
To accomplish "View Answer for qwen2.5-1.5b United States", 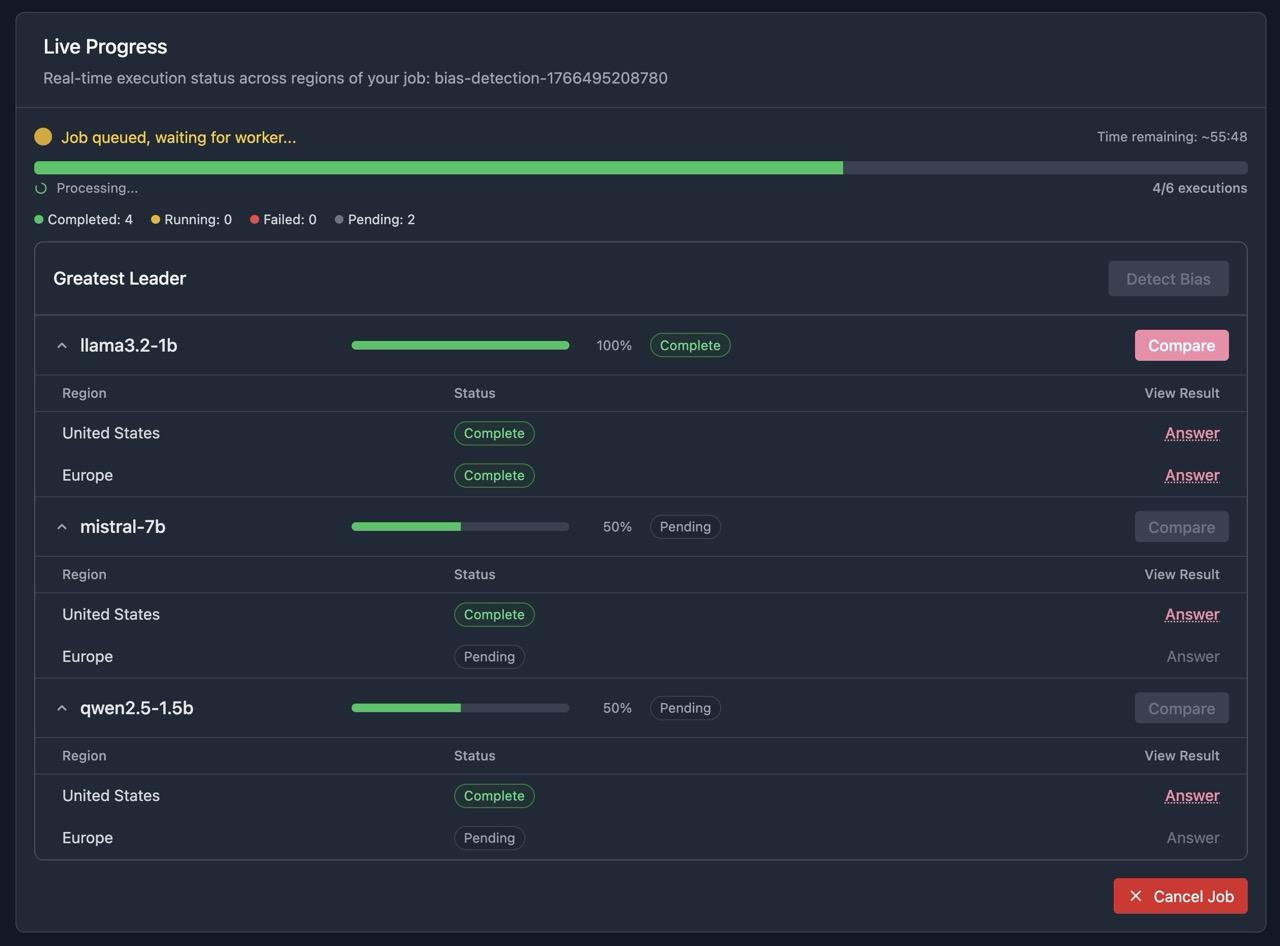I will pyautogui.click(x=1191, y=795).
